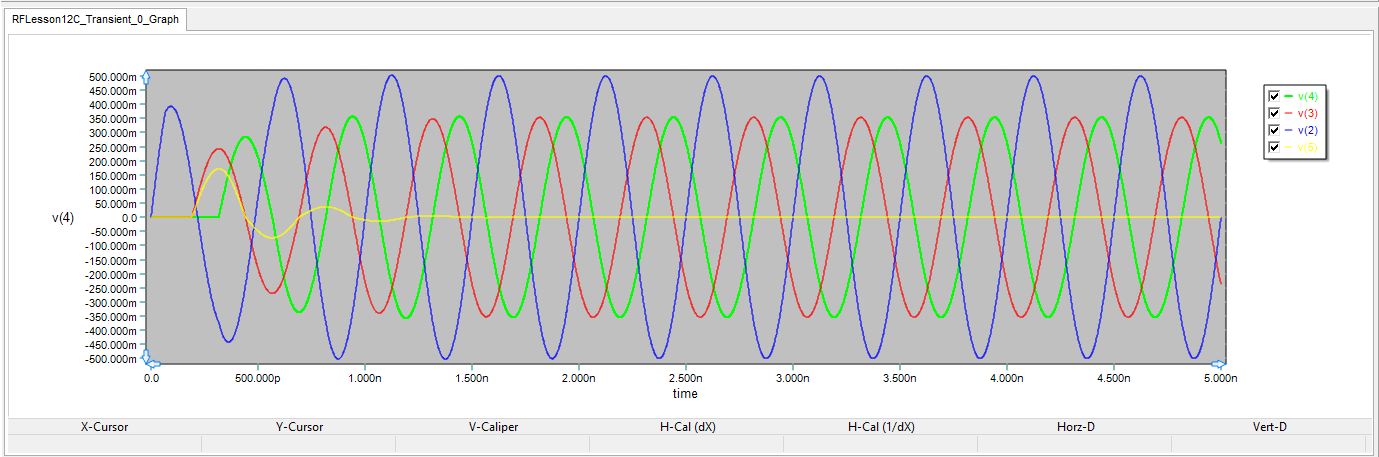Click the -100.000m Y-axis tick label

point(112,246)
